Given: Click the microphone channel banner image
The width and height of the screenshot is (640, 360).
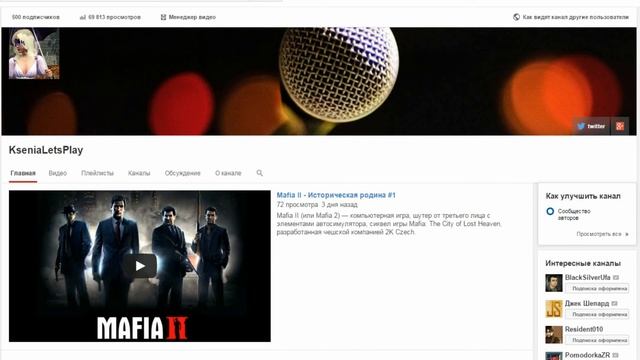Looking at the screenshot, I should (319, 81).
